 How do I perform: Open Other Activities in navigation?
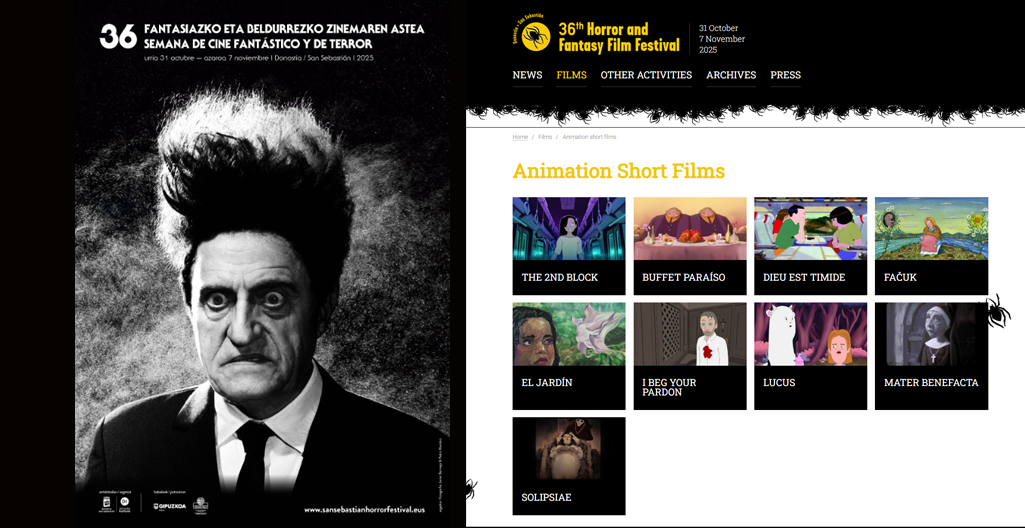[646, 75]
